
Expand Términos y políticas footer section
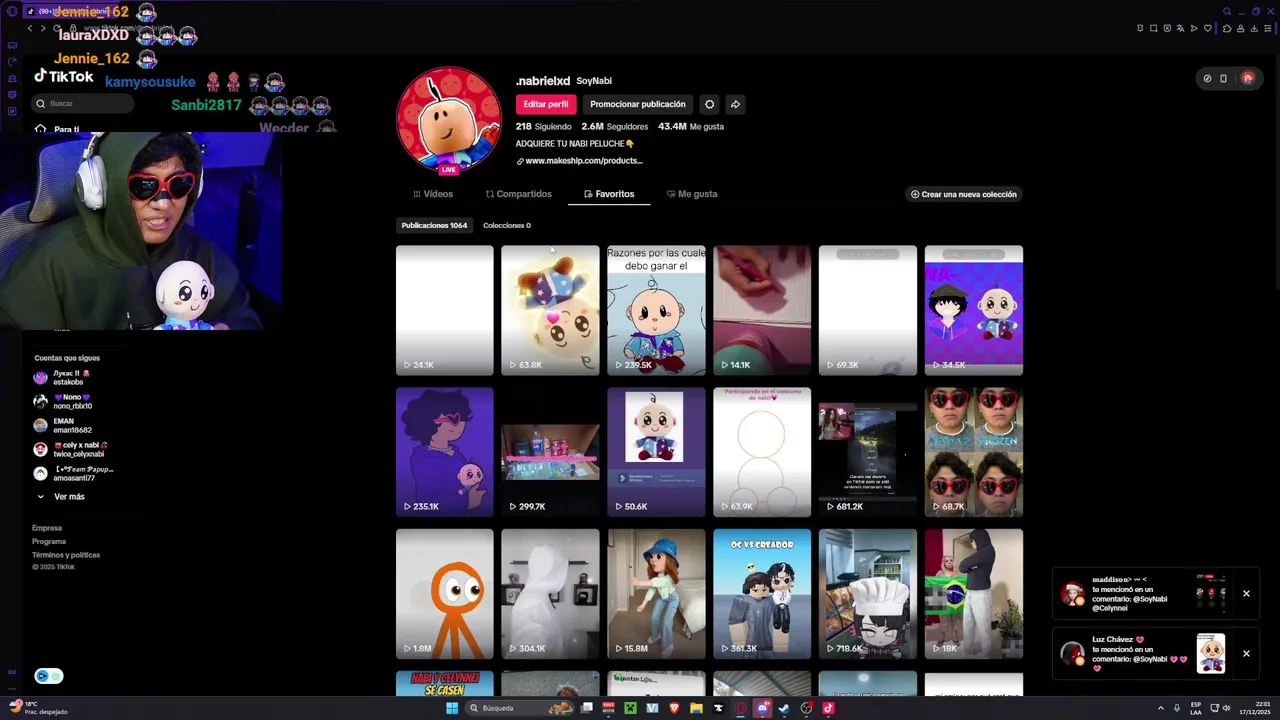coord(66,555)
